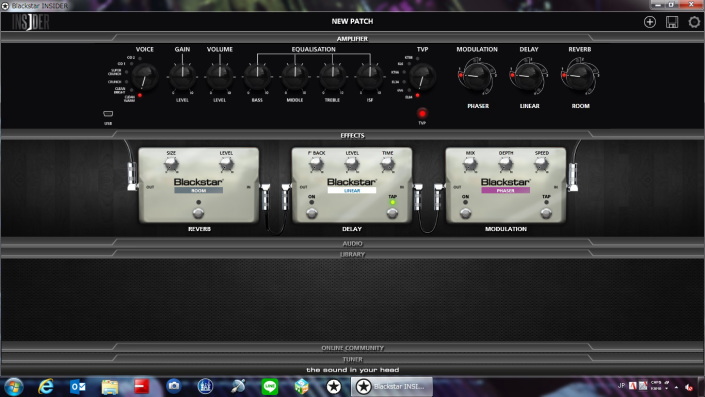
Task: Open settings via the gear icon
Action: 694,22
